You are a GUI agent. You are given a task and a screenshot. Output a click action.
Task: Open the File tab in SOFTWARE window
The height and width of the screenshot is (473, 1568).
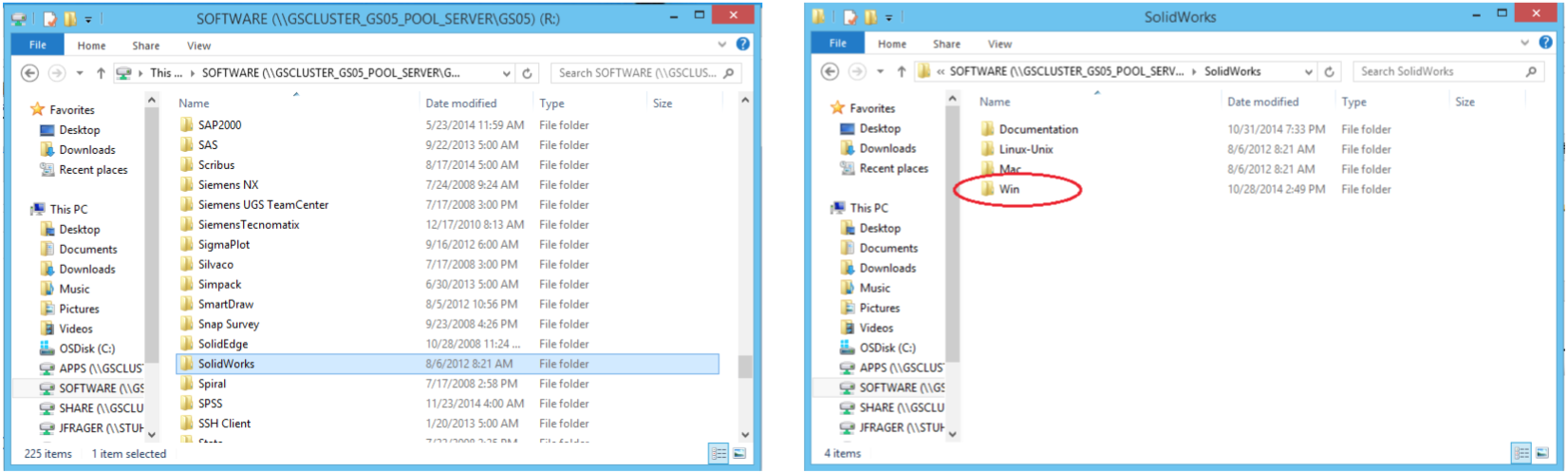[38, 45]
